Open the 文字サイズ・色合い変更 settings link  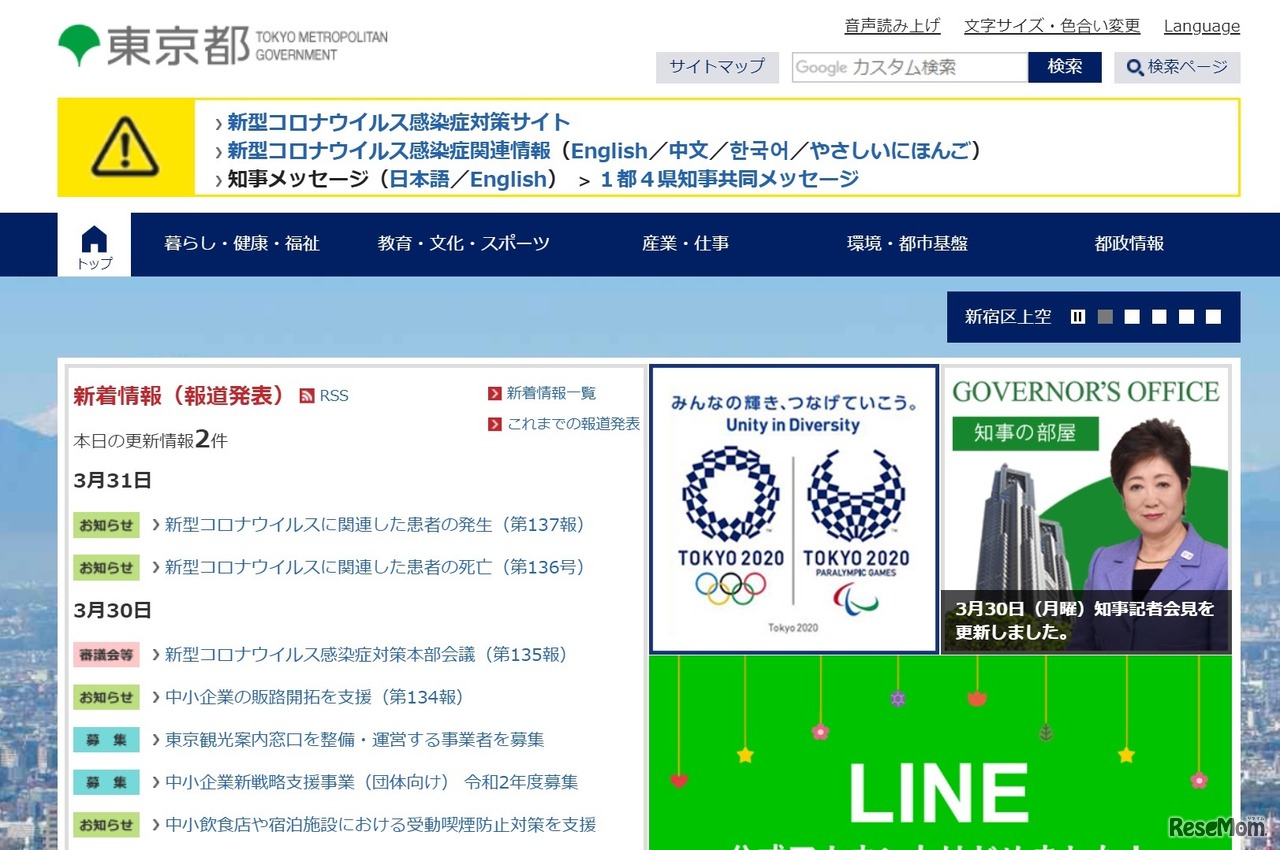[x=1051, y=25]
